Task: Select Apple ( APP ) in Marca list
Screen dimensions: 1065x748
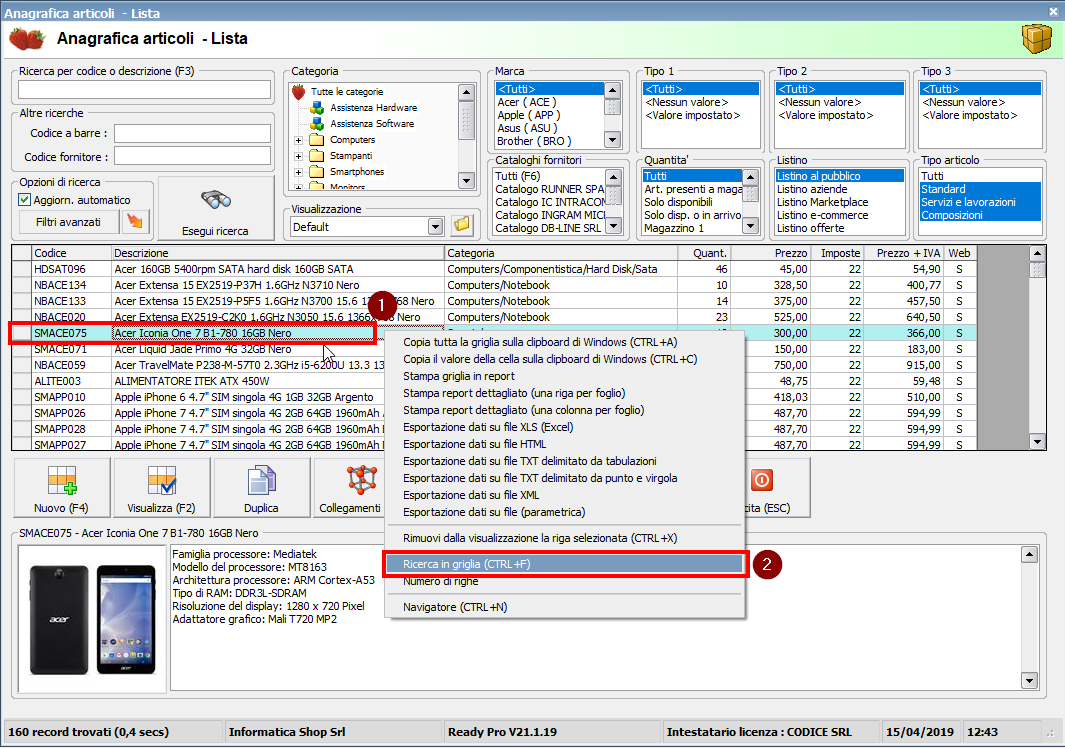Action: tap(528, 115)
